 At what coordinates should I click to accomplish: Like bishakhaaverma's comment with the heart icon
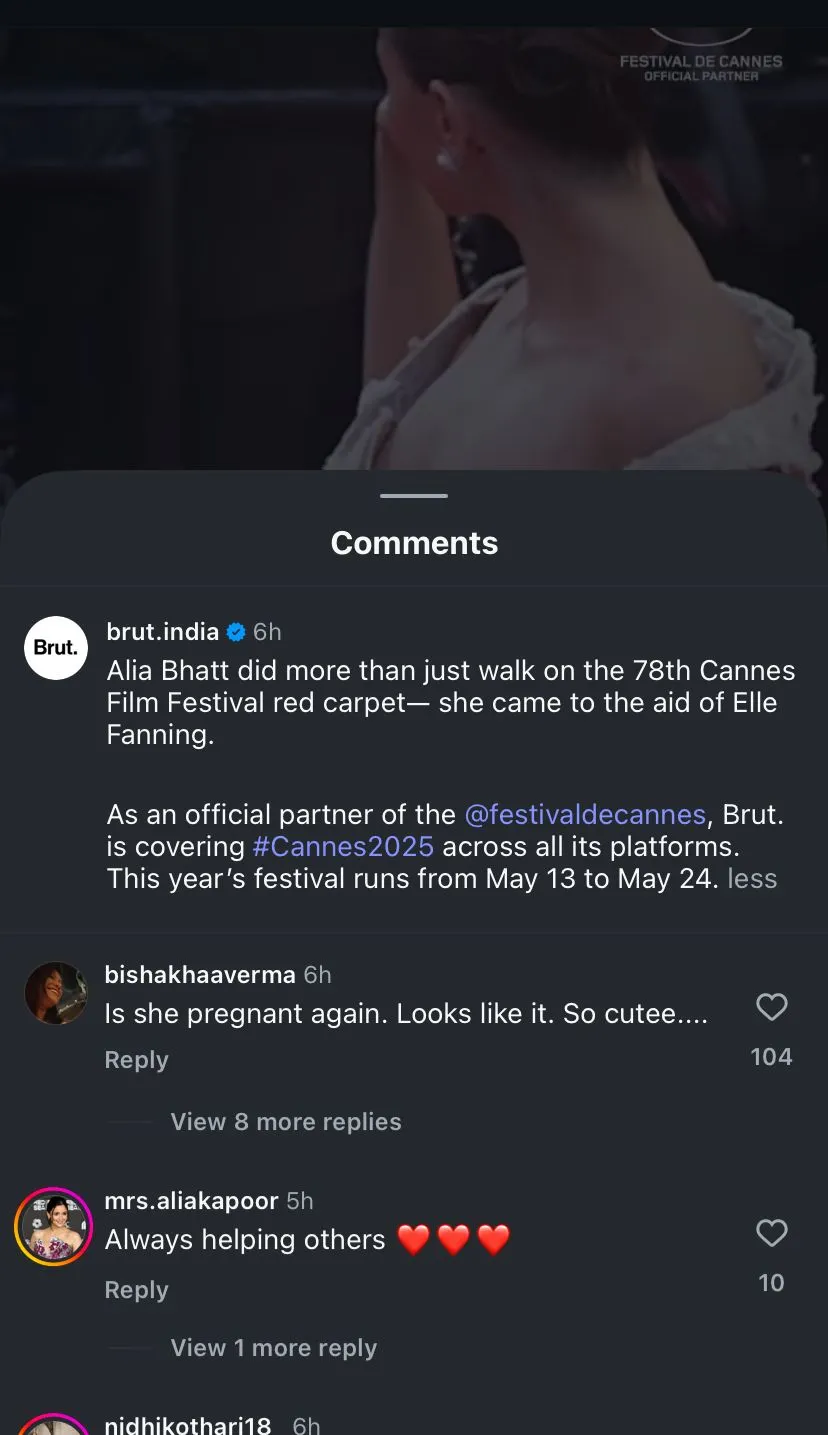[x=771, y=1007]
